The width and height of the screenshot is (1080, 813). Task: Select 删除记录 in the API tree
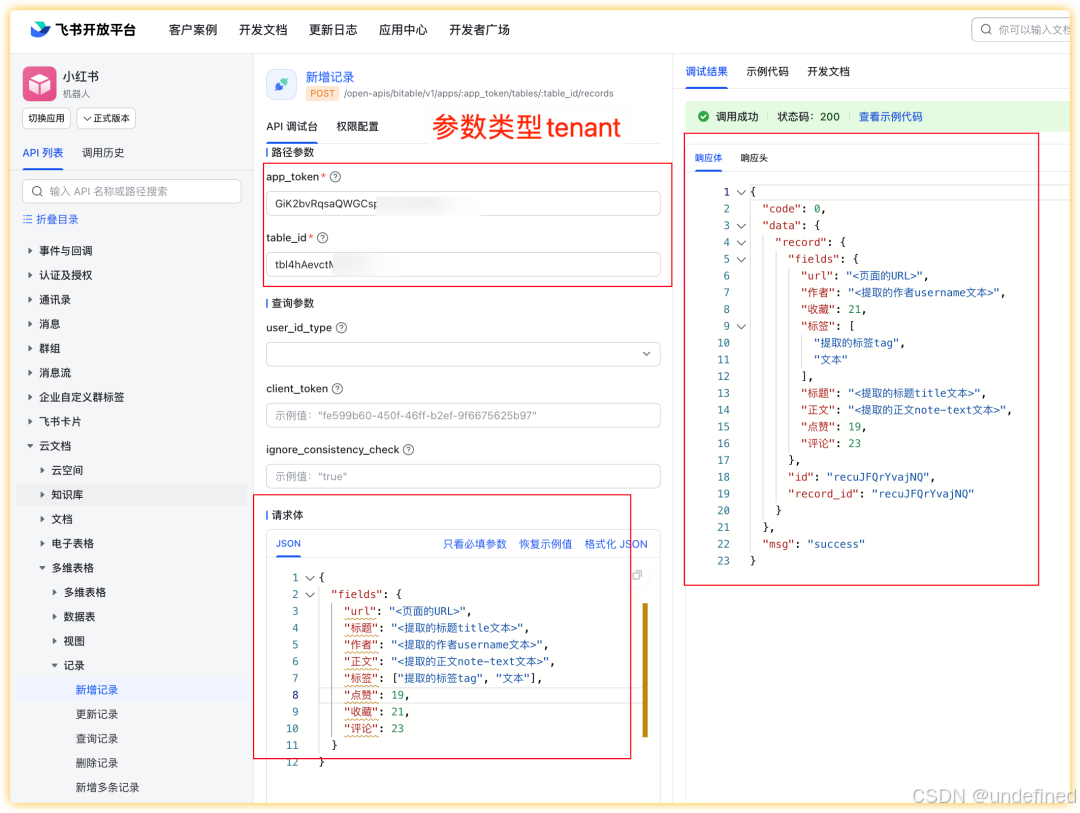point(97,763)
